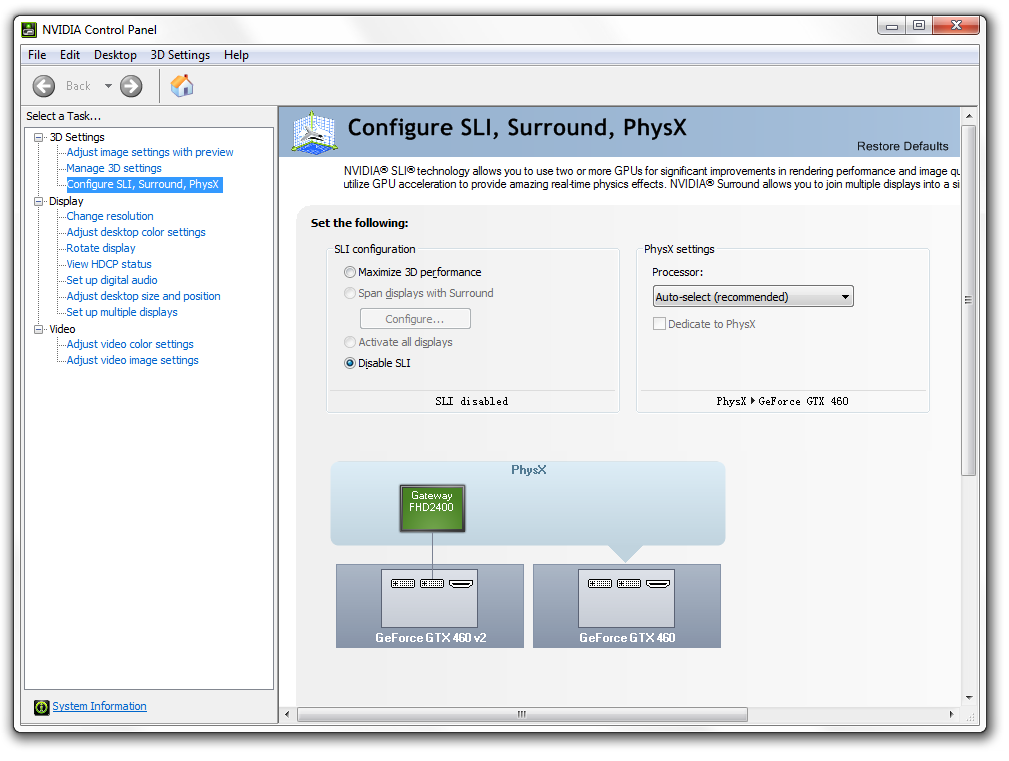Image resolution: width=1009 pixels, height=761 pixels.
Task: Click the 'SLI disabled' status text
Action: coord(472,401)
